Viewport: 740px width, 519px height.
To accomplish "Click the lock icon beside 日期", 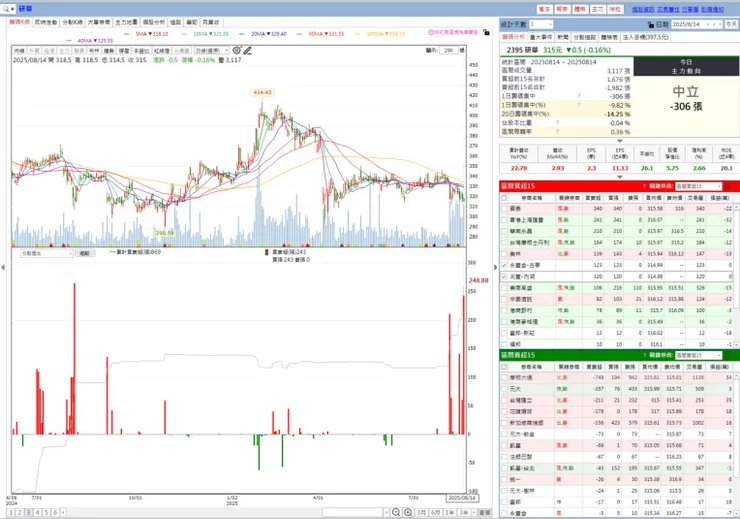I will 651,25.
